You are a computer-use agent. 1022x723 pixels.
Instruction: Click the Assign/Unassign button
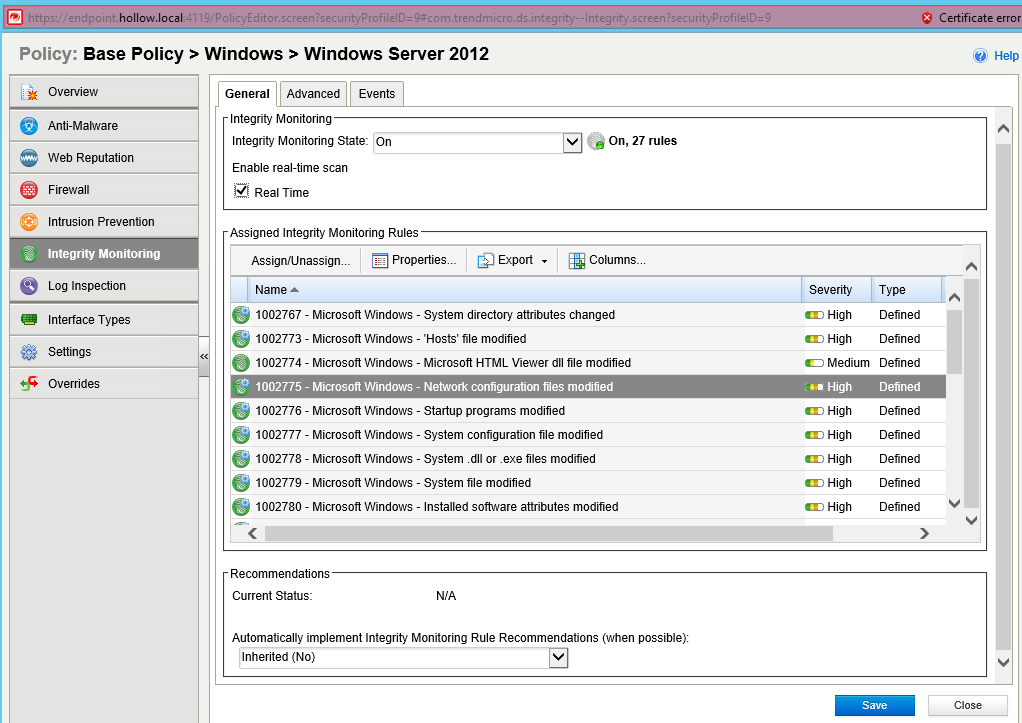(x=300, y=261)
